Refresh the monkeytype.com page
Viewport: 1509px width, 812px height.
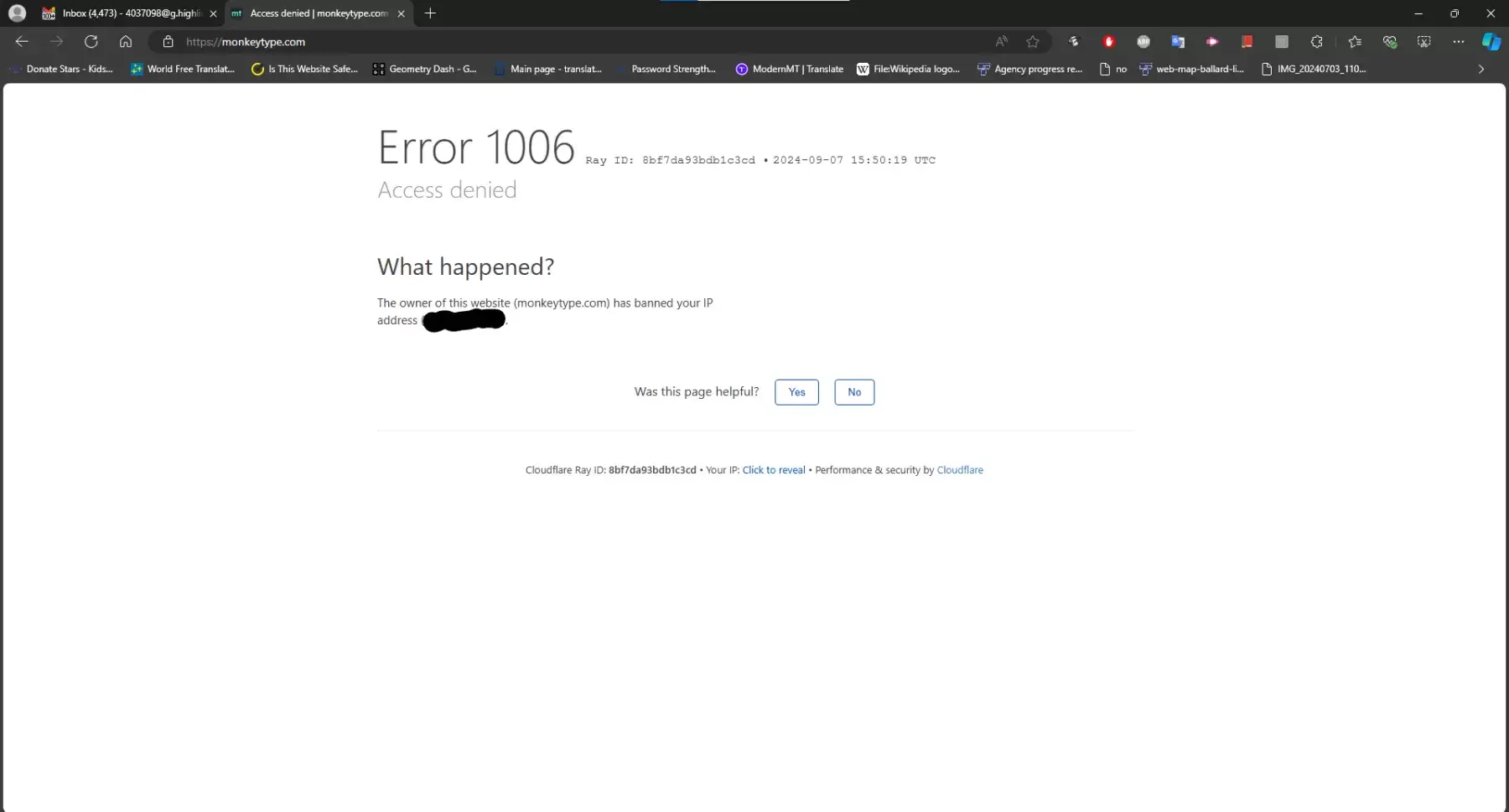(x=91, y=41)
